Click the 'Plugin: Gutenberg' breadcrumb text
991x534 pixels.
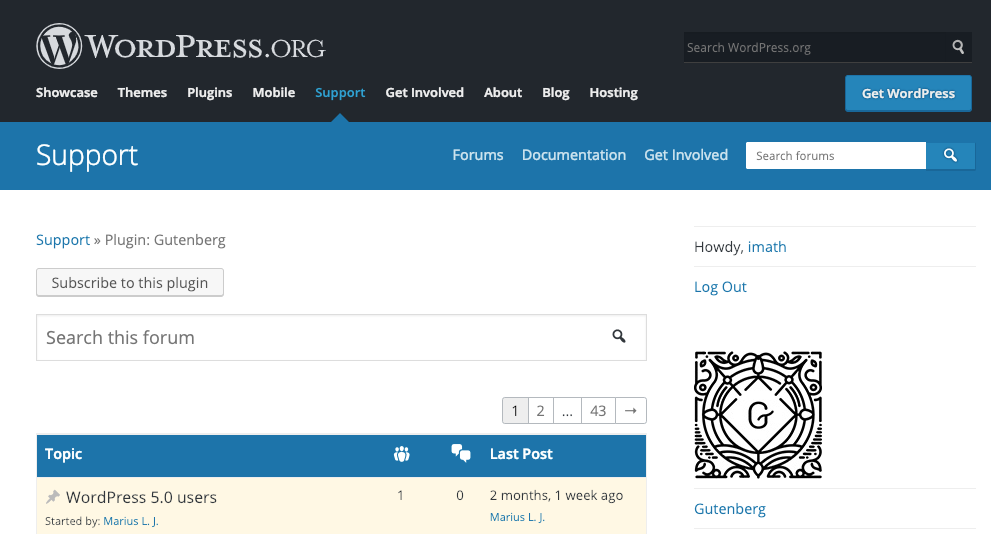165,240
